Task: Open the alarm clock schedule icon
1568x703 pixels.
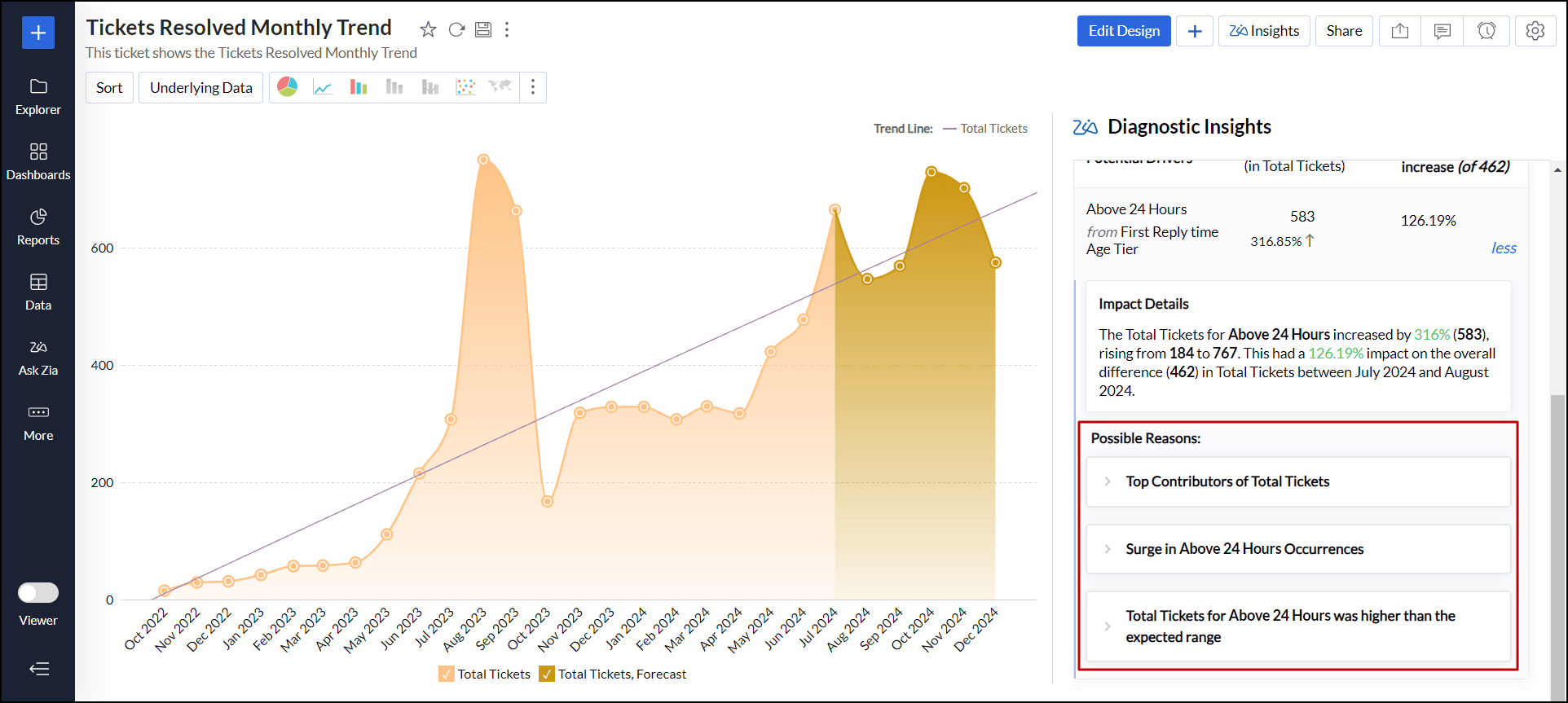Action: (x=1487, y=31)
